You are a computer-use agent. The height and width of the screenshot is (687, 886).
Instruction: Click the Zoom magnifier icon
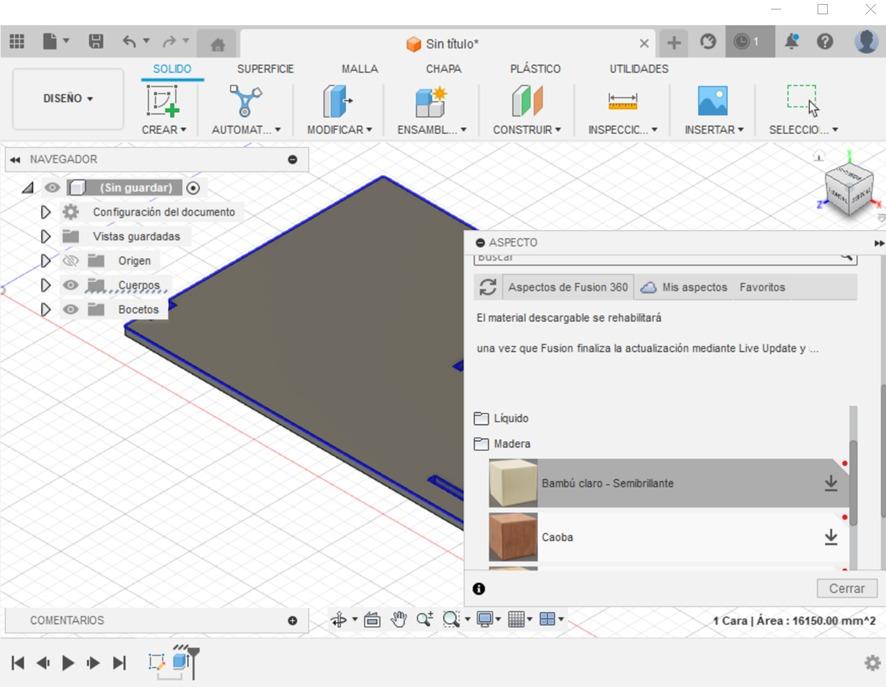pyautogui.click(x=425, y=619)
